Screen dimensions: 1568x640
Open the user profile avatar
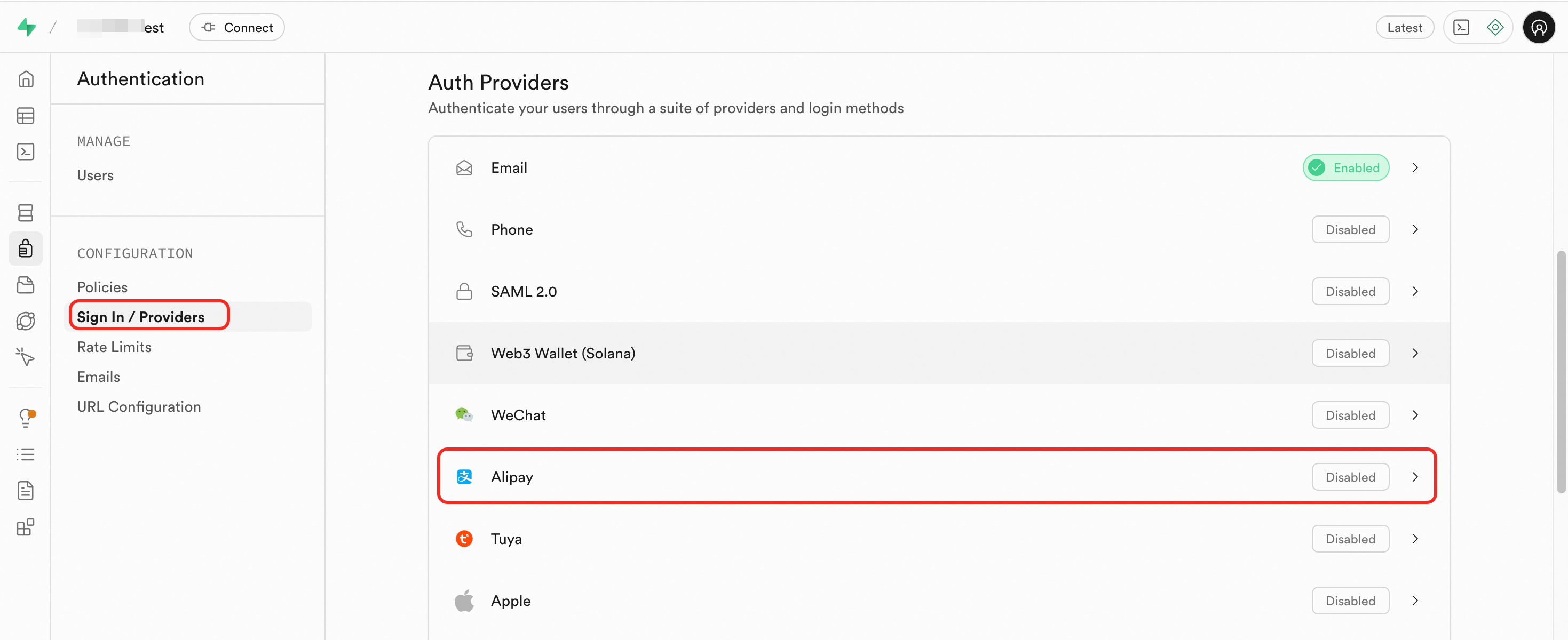coord(1539,27)
